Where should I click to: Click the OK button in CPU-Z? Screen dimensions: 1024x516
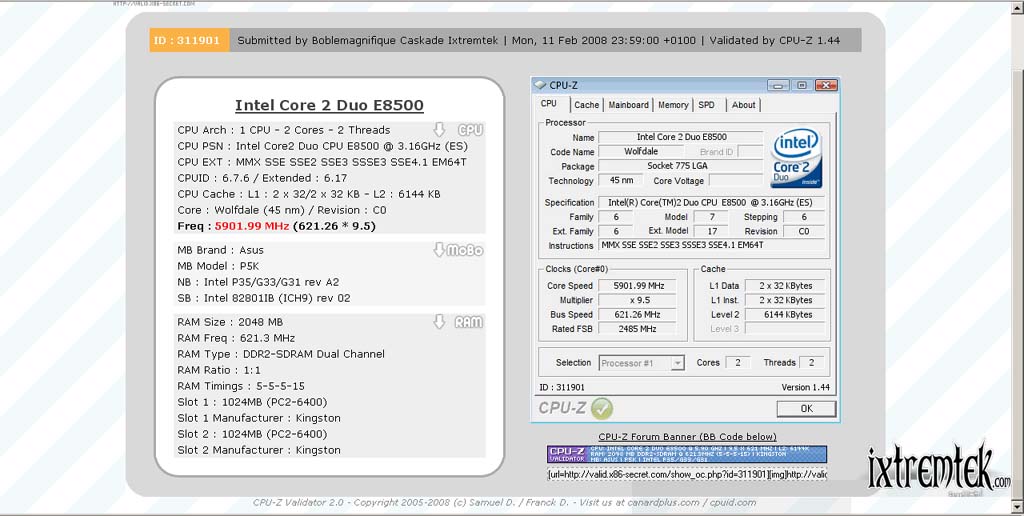pyautogui.click(x=807, y=408)
